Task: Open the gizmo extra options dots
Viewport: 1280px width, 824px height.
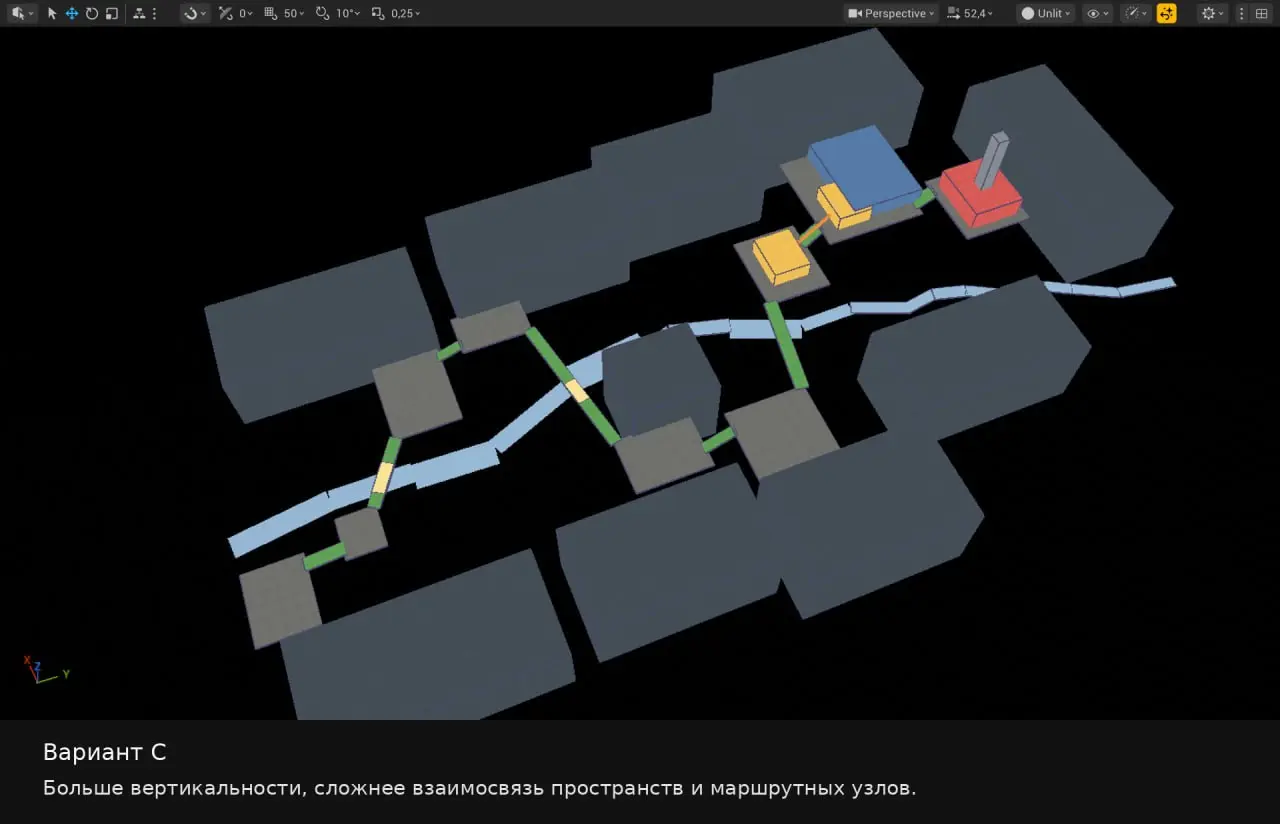Action: pos(154,14)
